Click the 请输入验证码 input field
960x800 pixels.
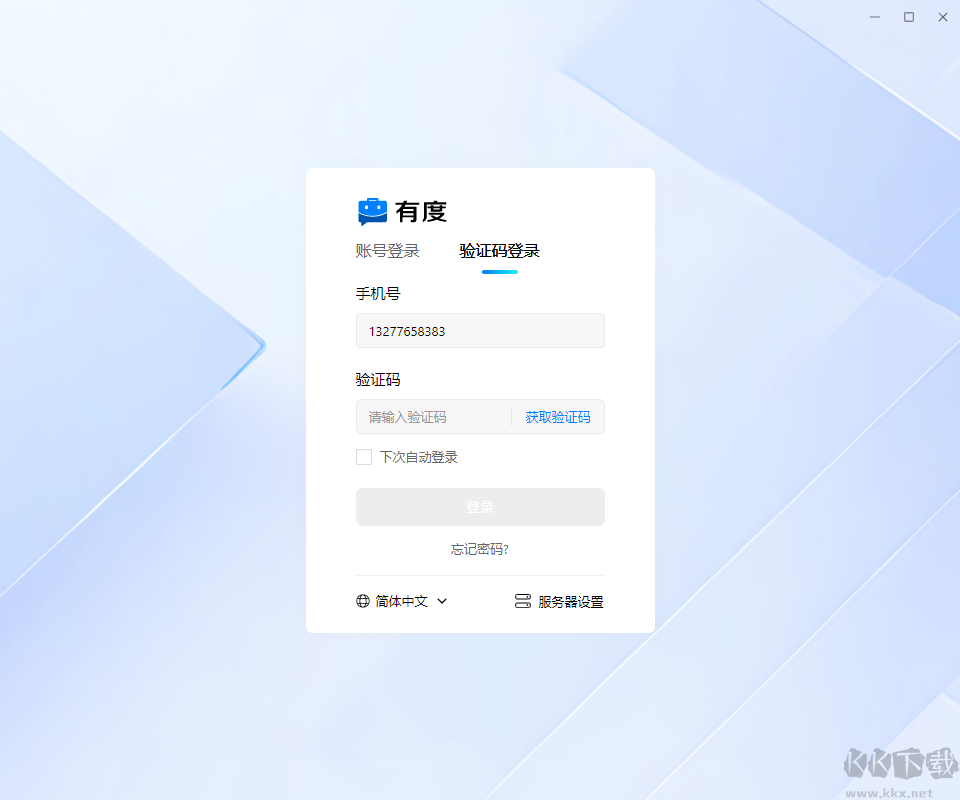click(433, 417)
